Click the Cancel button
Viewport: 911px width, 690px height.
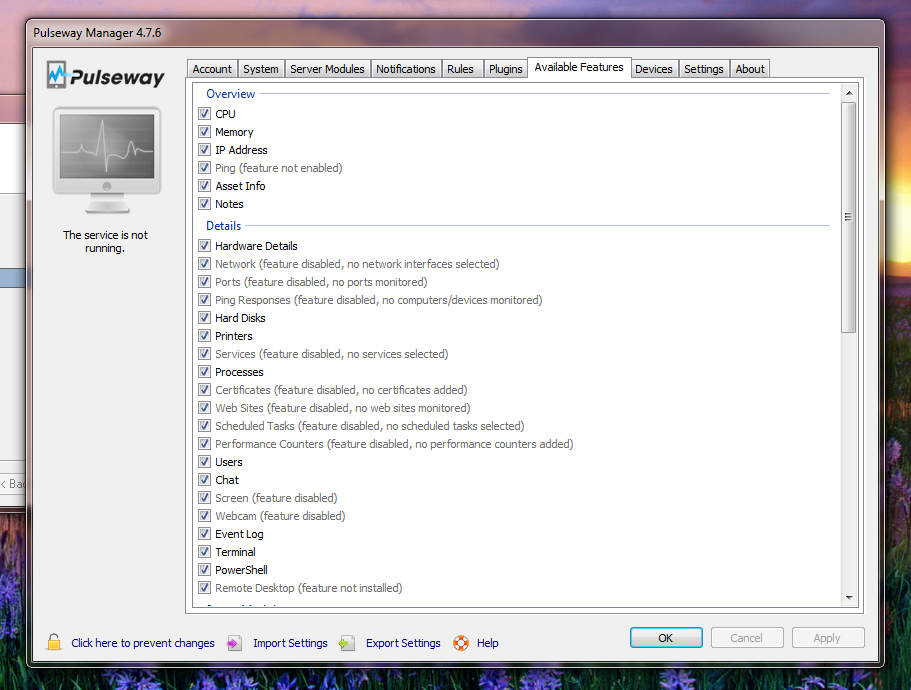click(x=747, y=638)
